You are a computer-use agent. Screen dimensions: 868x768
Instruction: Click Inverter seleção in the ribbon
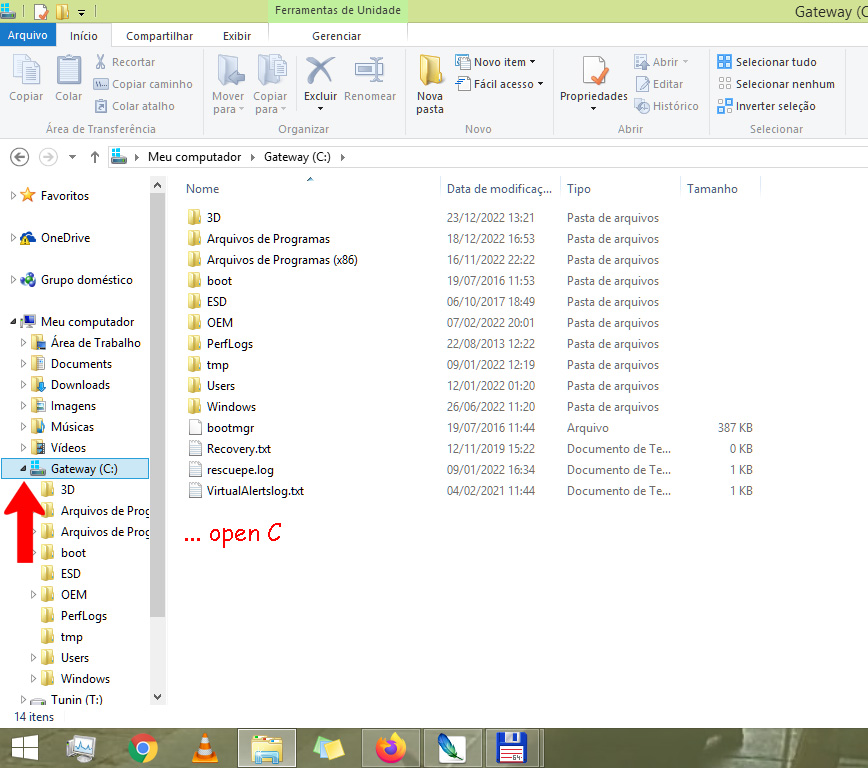[x=766, y=106]
